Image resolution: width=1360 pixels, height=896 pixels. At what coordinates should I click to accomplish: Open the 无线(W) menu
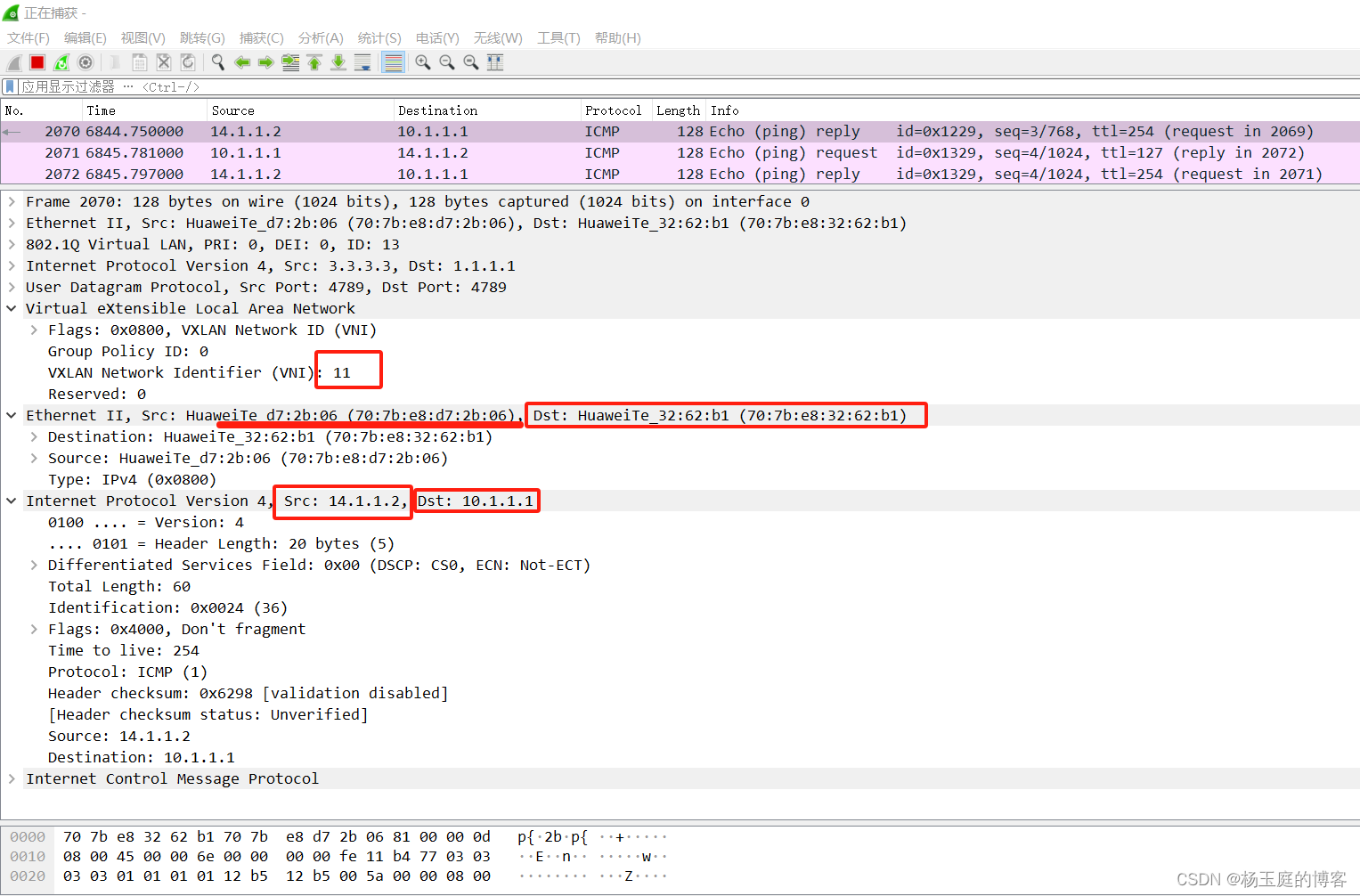click(x=498, y=37)
